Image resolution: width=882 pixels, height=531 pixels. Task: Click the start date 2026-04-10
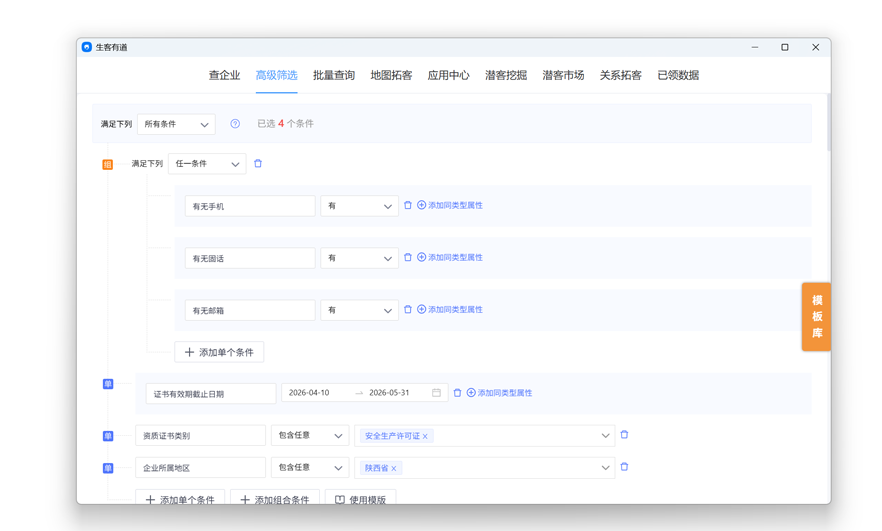309,393
